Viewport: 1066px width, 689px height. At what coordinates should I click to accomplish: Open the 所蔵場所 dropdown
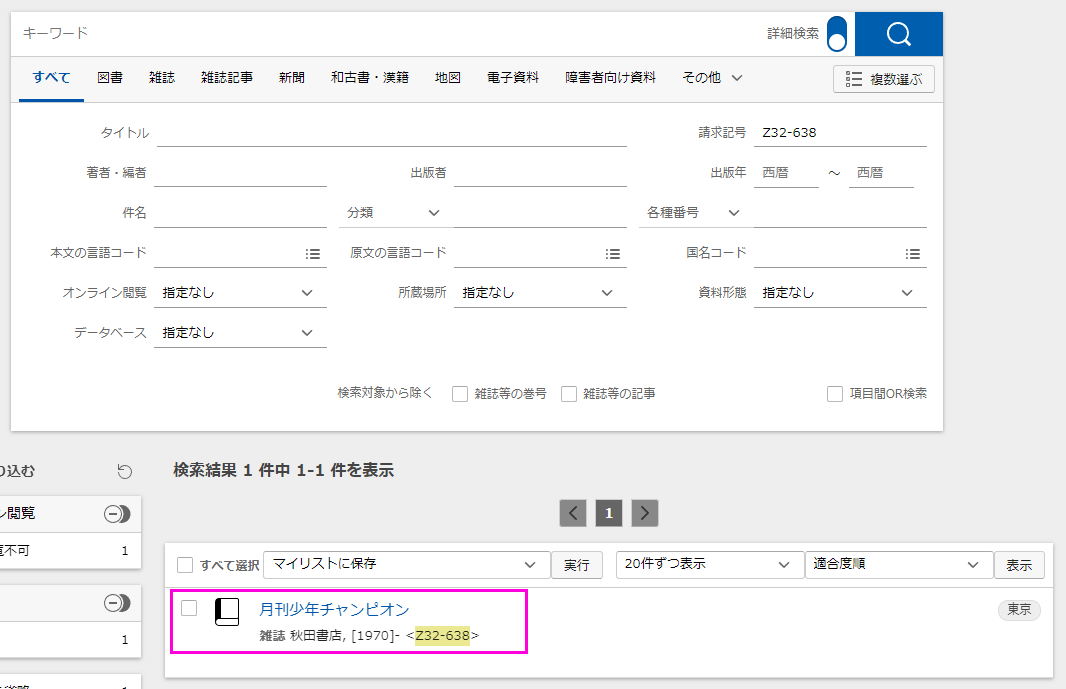click(540, 293)
